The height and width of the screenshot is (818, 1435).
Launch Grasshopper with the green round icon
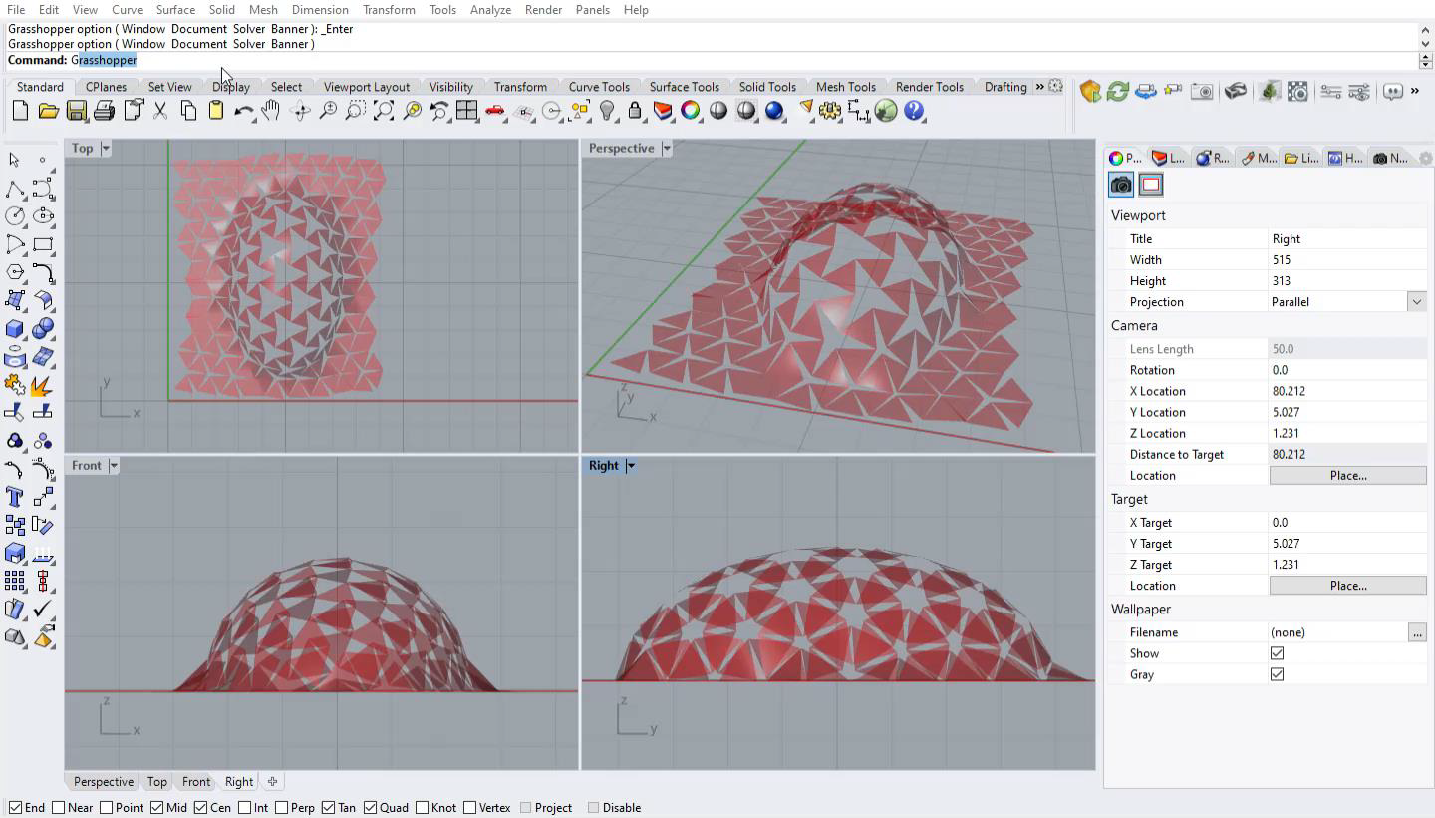point(886,111)
